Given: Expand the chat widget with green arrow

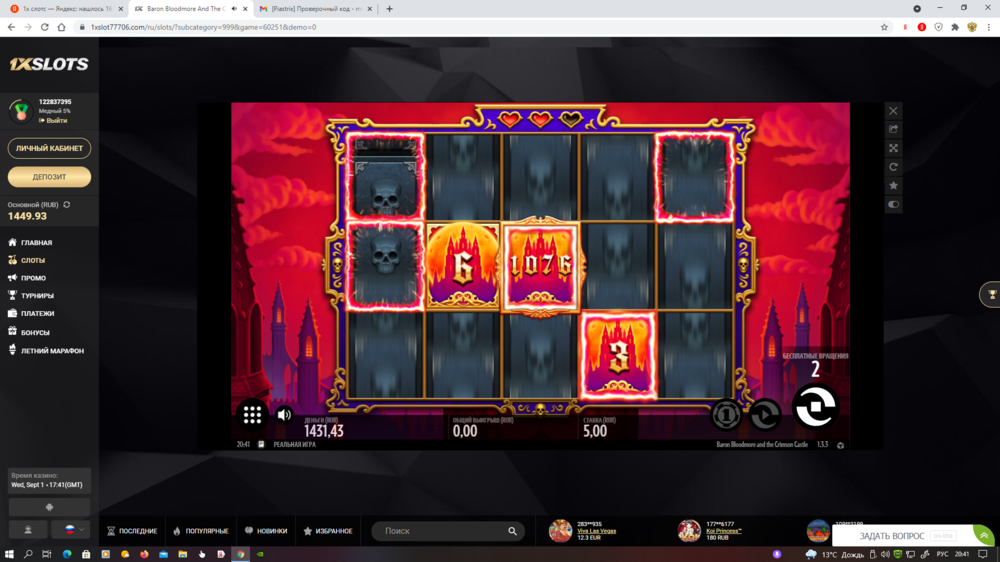Looking at the screenshot, I should (x=984, y=535).
